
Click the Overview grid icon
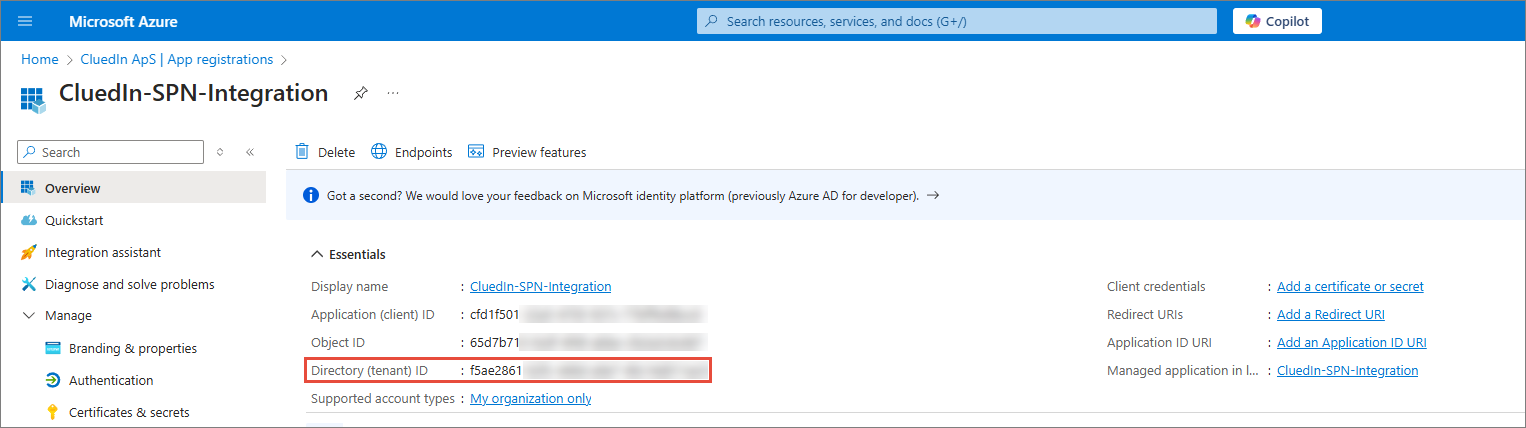[x=28, y=188]
